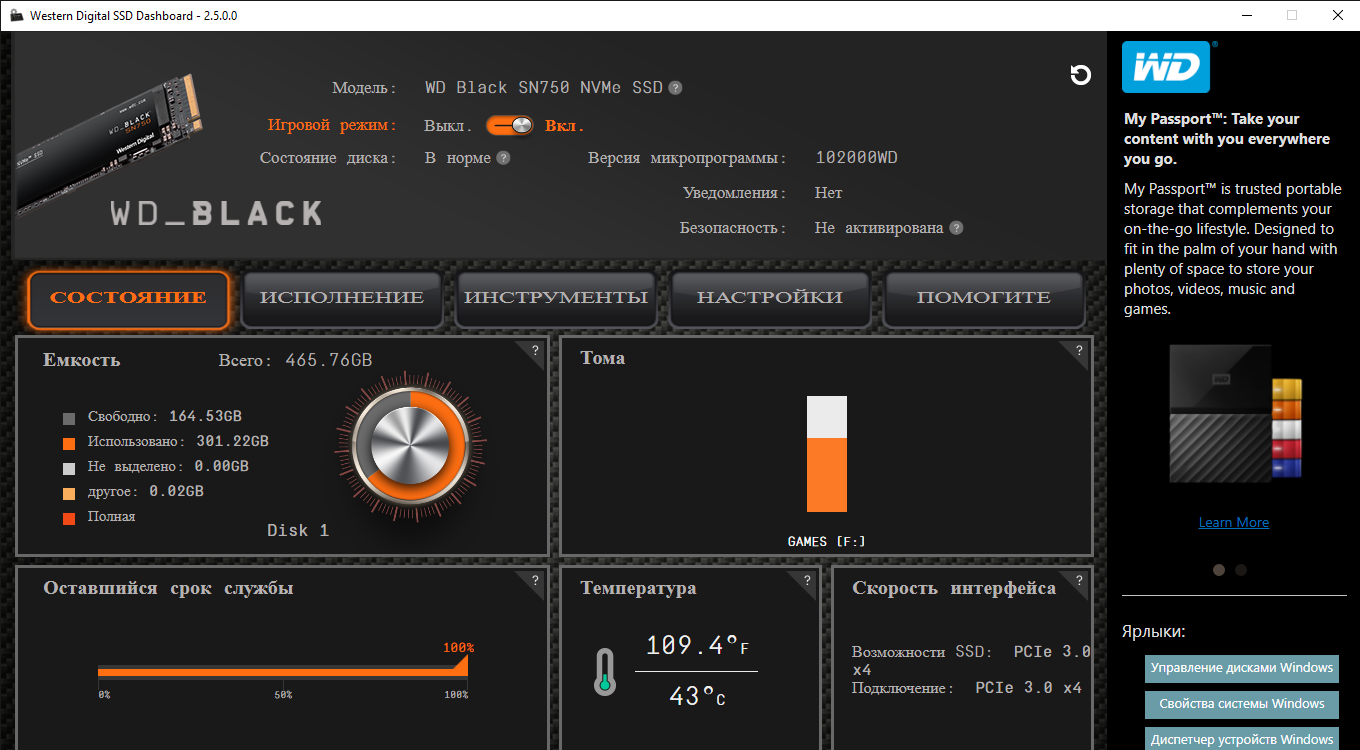1360x750 pixels.
Task: Click the refresh icon in header
Action: [1080, 75]
